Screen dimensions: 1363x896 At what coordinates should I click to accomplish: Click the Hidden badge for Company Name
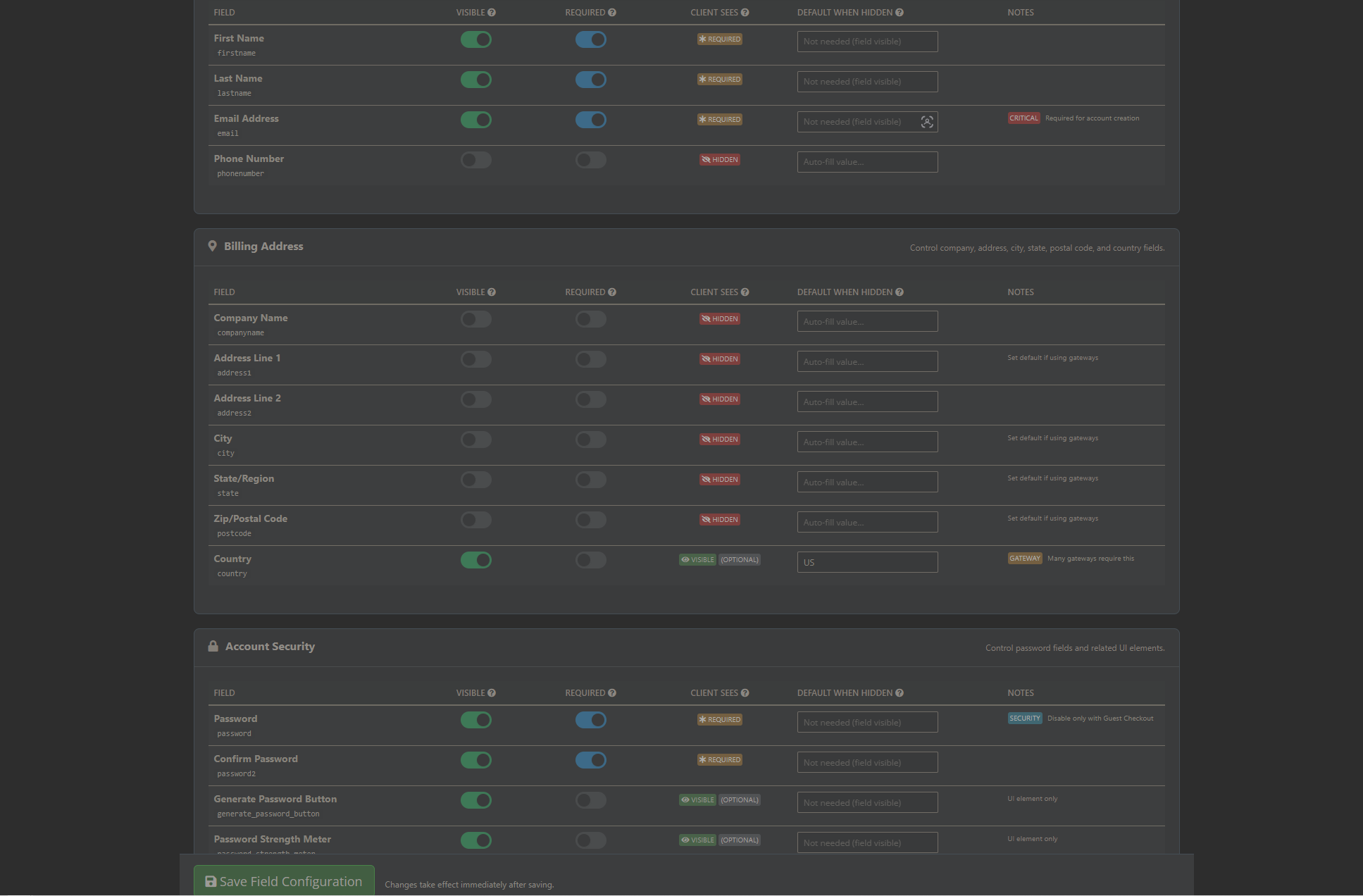click(x=719, y=319)
